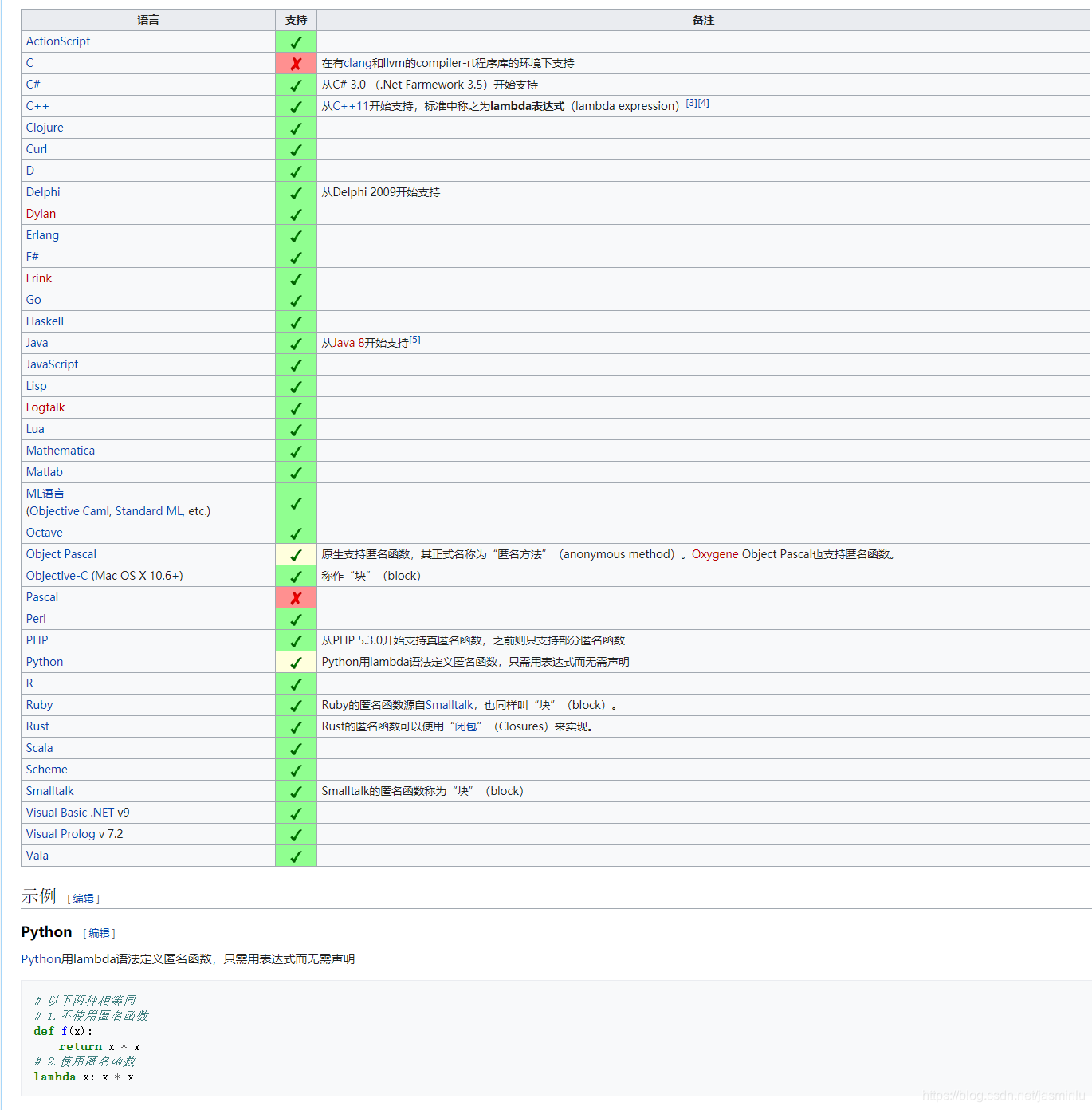Click the red cross in the C row

coord(296,64)
